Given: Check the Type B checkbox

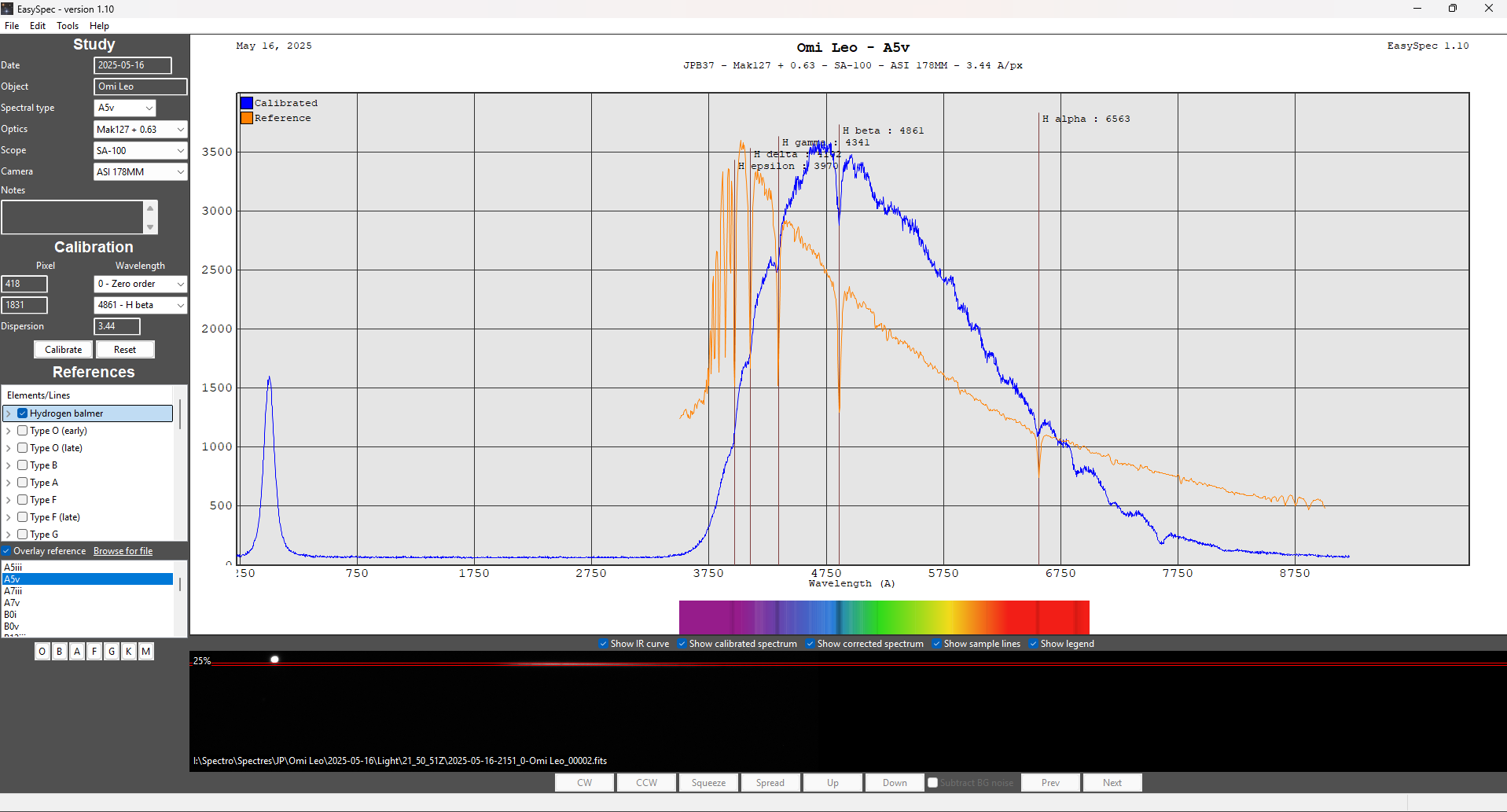Looking at the screenshot, I should (23, 465).
